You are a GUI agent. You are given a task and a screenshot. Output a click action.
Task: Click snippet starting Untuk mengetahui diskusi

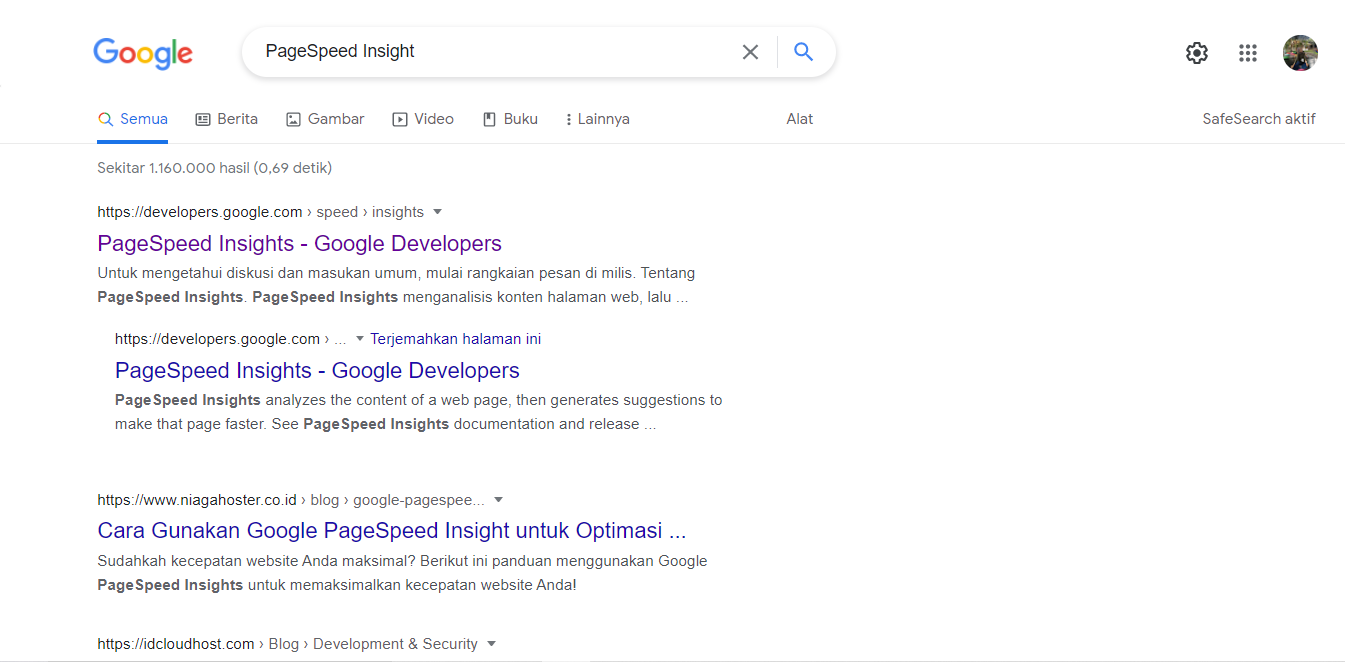(x=396, y=285)
